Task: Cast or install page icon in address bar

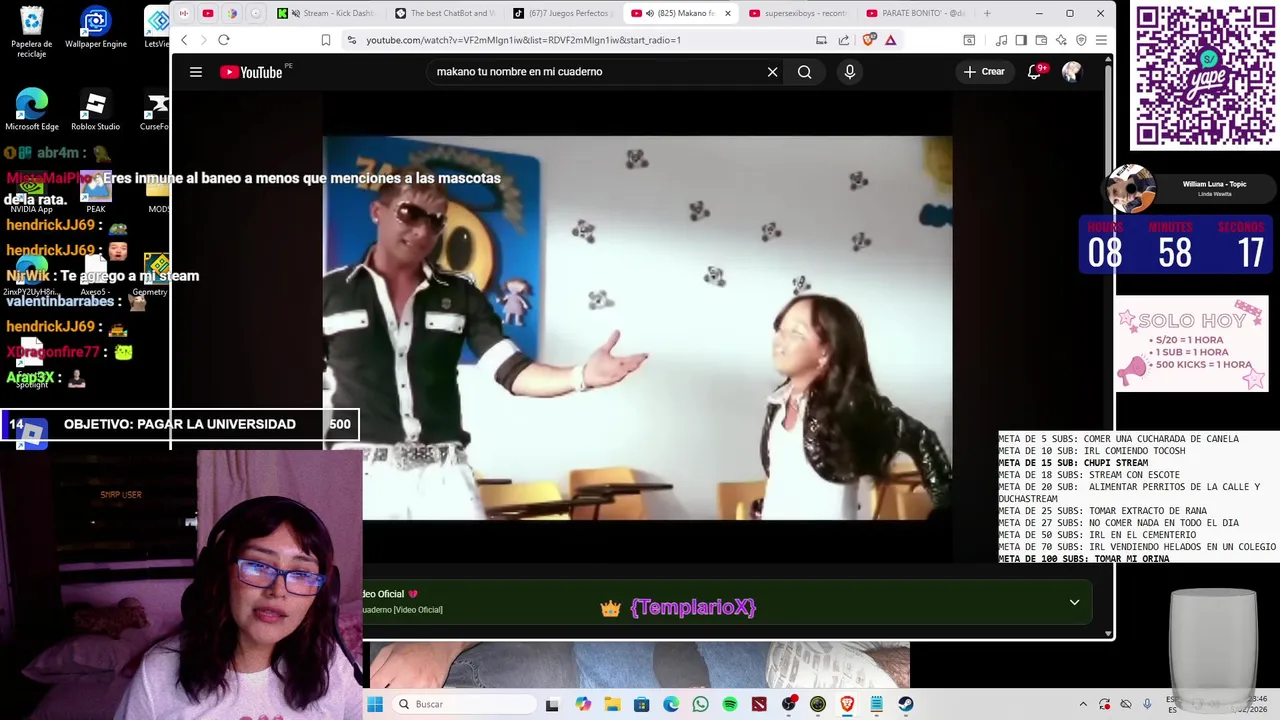Action: click(x=821, y=40)
